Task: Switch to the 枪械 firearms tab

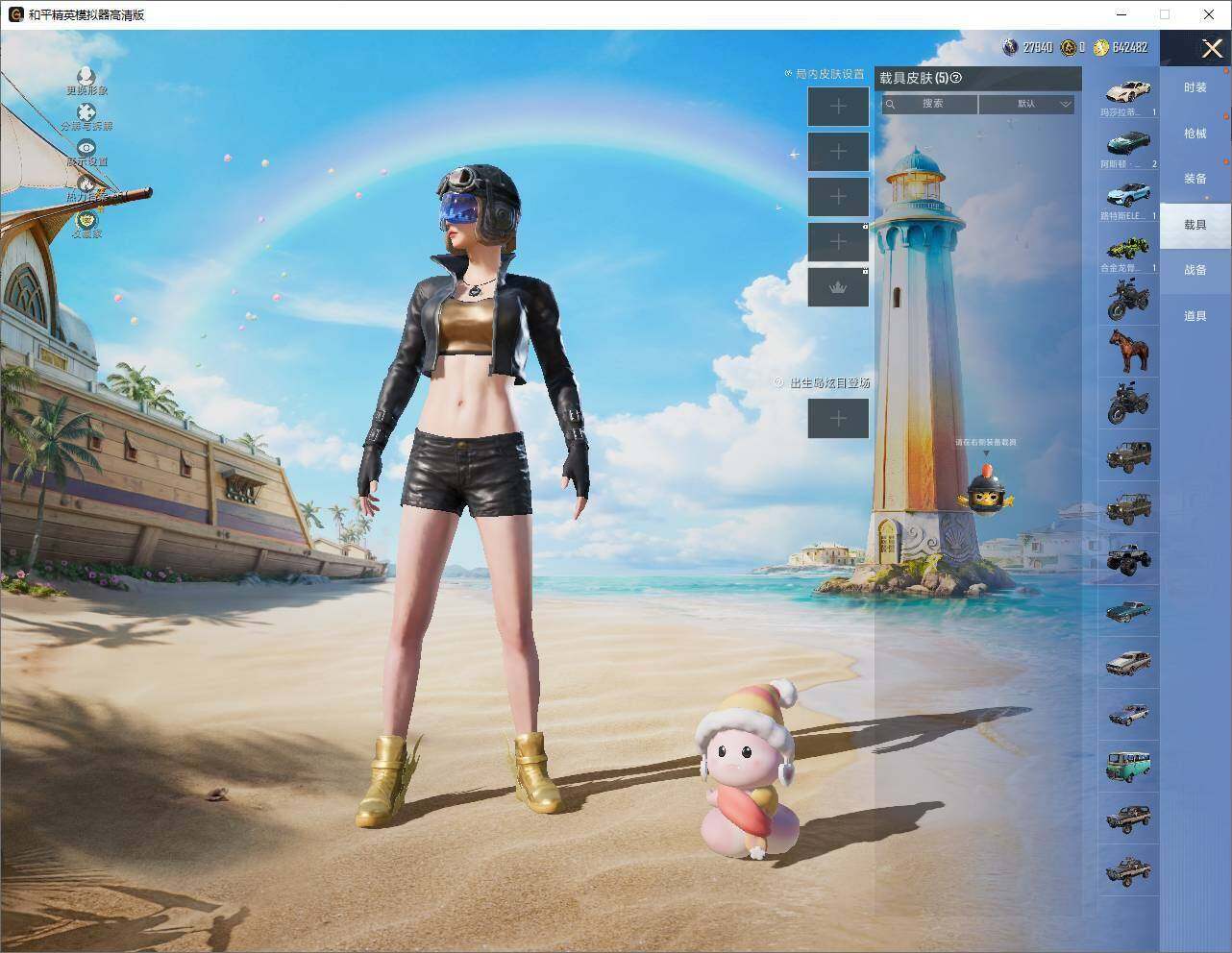Action: [x=1195, y=134]
